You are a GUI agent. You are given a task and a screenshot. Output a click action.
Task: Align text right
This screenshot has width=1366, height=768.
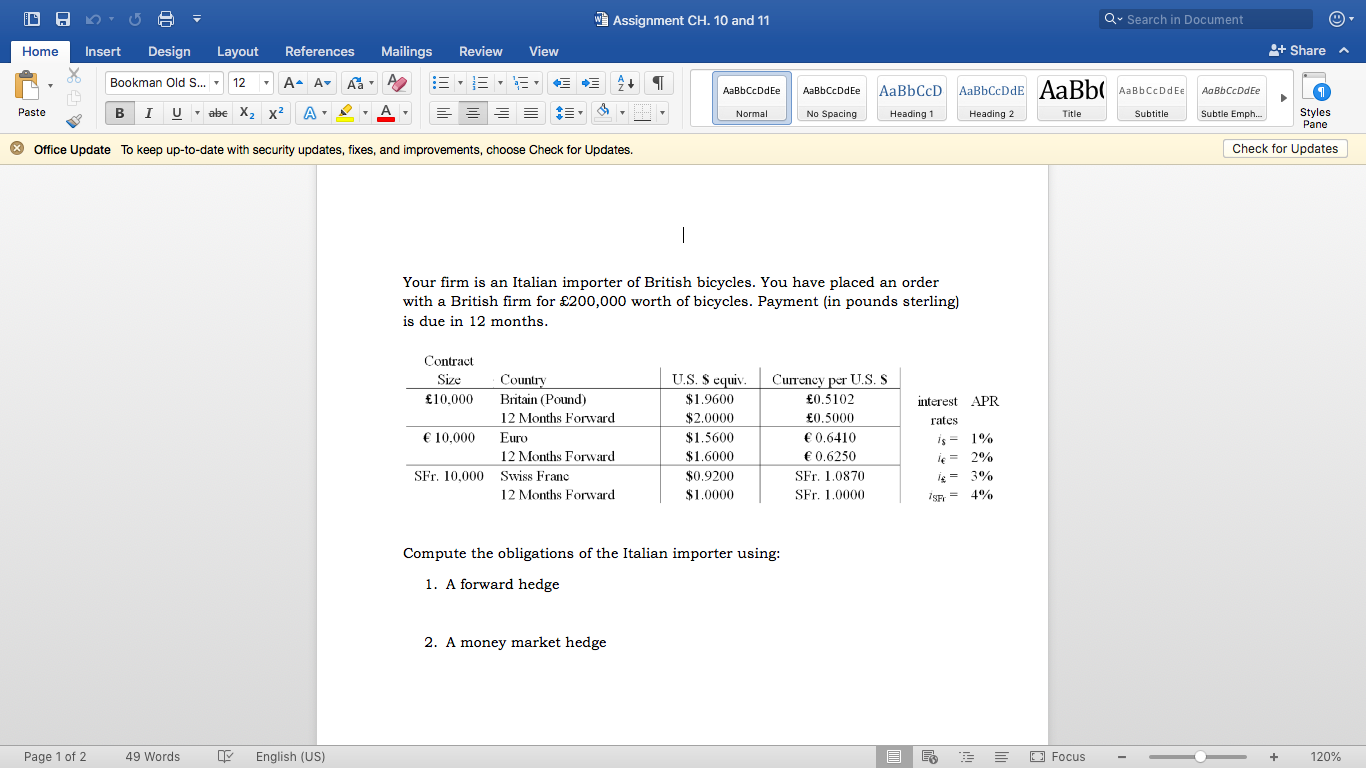(502, 113)
